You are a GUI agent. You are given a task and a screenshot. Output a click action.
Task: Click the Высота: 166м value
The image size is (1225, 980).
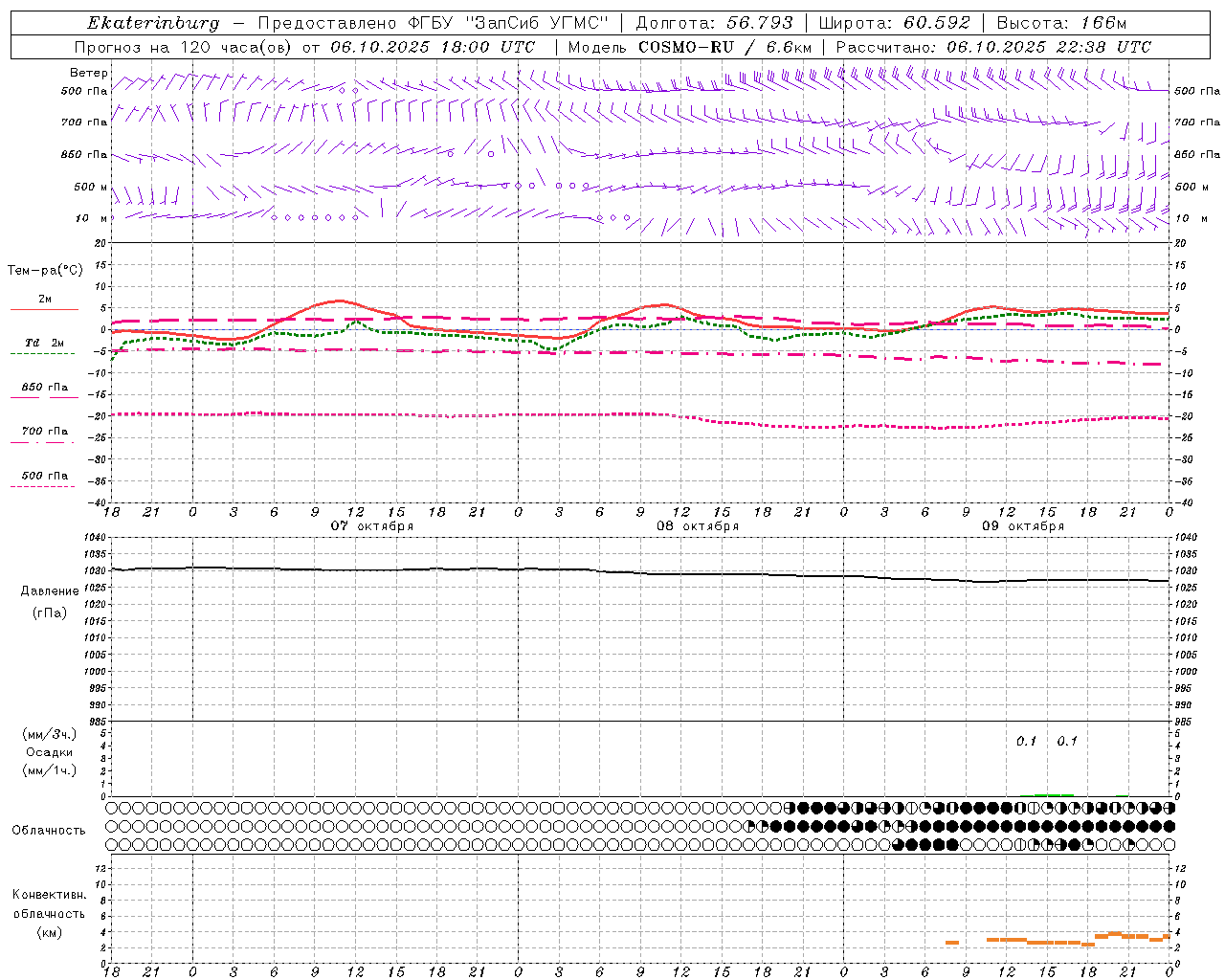click(x=1061, y=23)
